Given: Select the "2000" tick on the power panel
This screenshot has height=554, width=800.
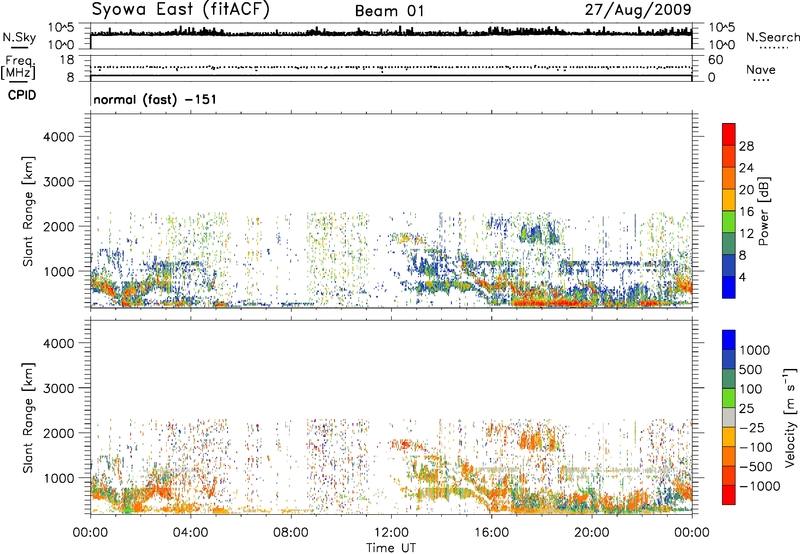Looking at the screenshot, I should click(59, 226).
